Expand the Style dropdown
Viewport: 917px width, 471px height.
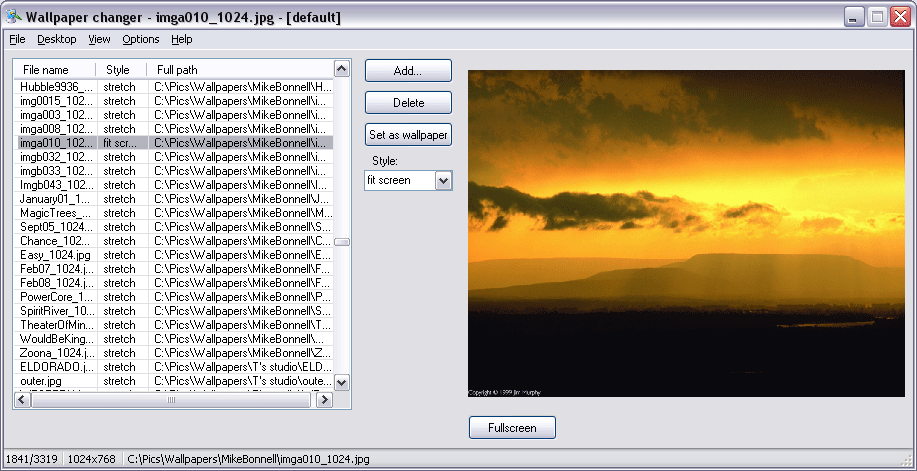click(x=444, y=180)
